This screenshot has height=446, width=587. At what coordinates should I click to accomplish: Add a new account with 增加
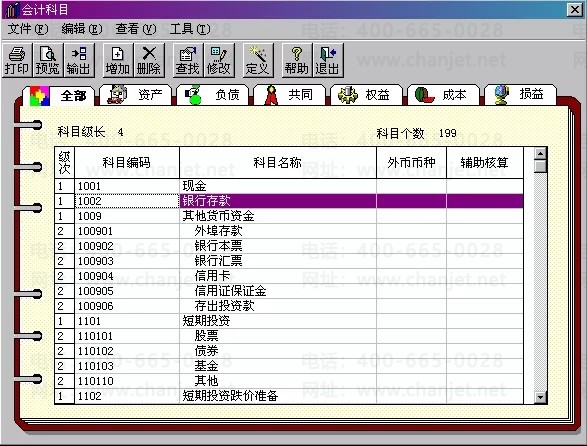click(118, 60)
